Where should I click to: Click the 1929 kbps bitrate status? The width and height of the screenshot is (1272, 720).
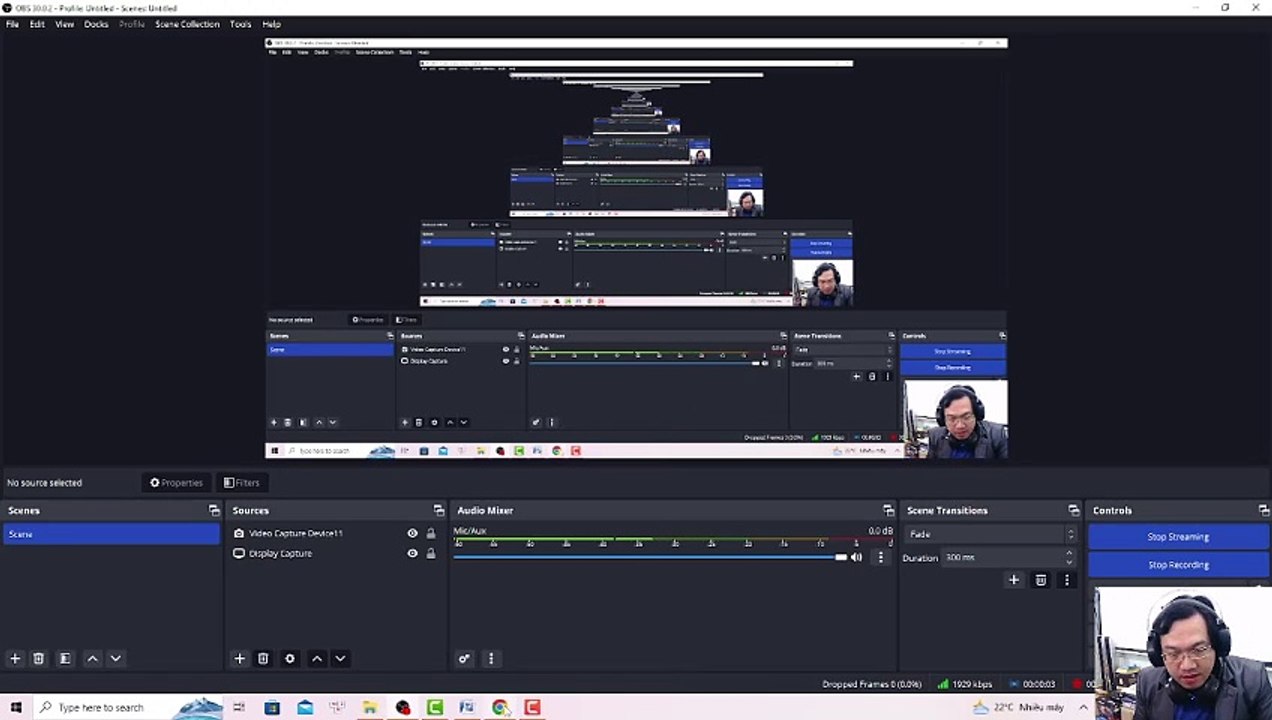[x=964, y=684]
